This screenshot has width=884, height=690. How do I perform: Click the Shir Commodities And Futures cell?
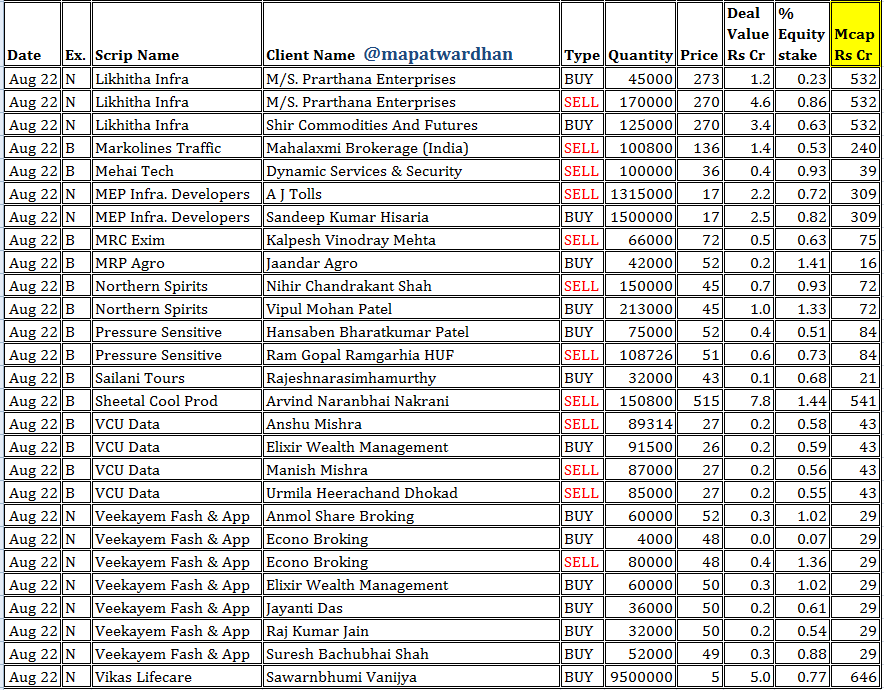pos(411,125)
